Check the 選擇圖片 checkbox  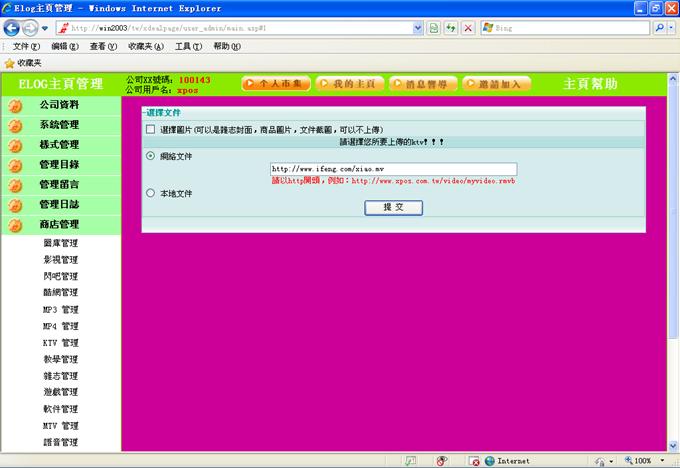[x=151, y=130]
